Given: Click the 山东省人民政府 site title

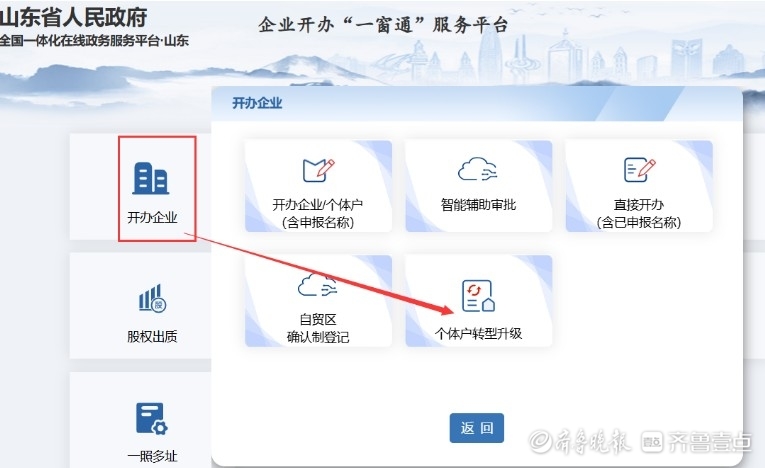Looking at the screenshot, I should point(73,18).
